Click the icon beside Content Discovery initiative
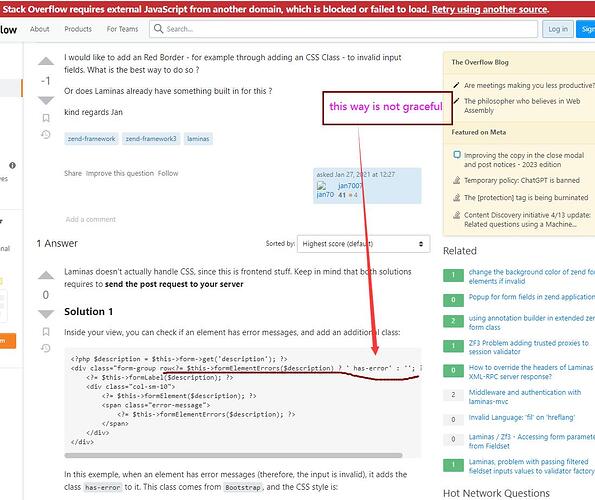595x500 pixels. 457,215
